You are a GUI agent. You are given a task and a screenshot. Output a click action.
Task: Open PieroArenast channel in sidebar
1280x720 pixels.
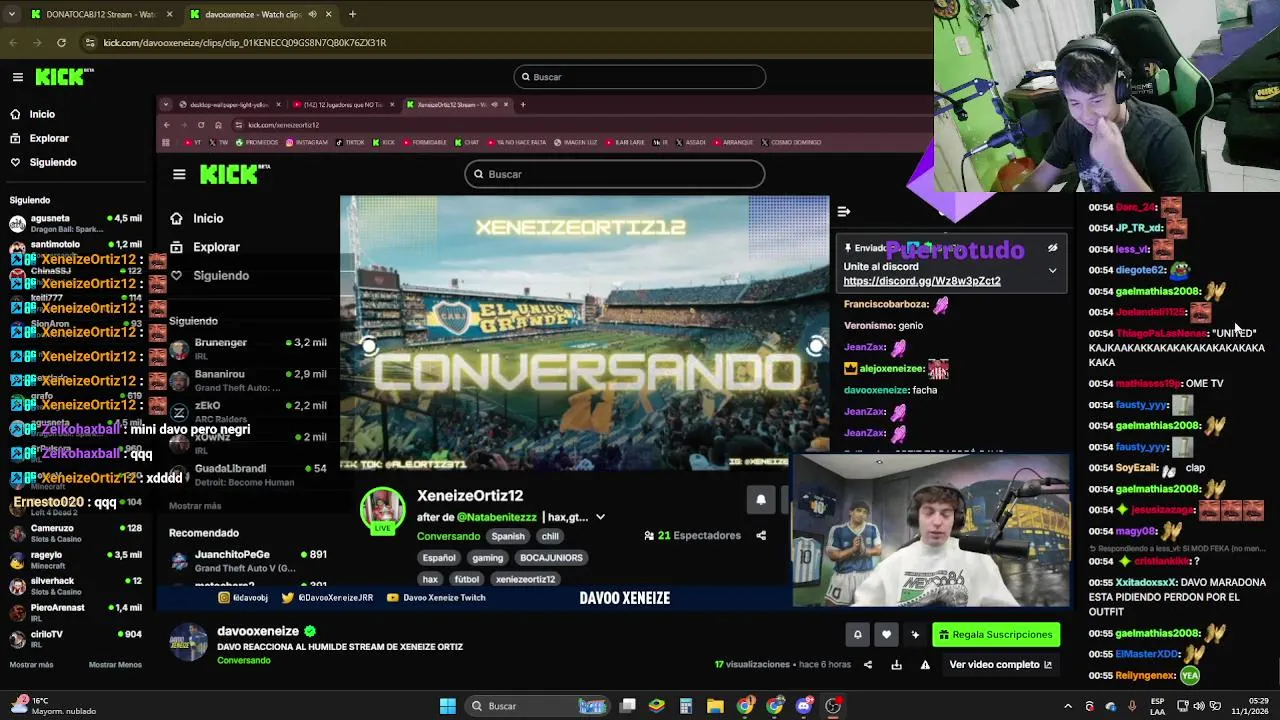75,613
